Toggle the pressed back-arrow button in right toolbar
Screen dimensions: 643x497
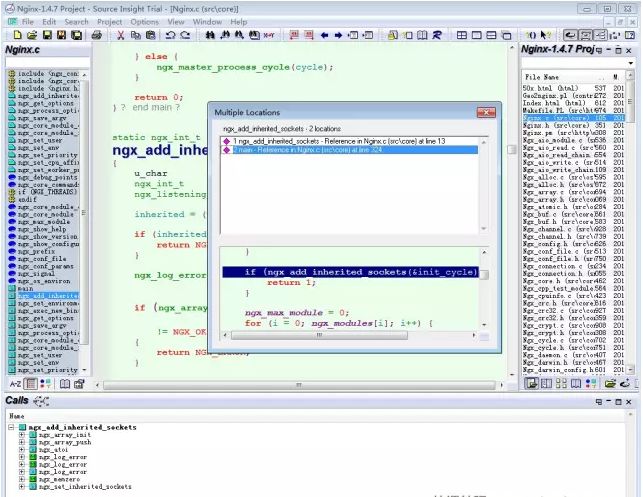tap(570, 35)
